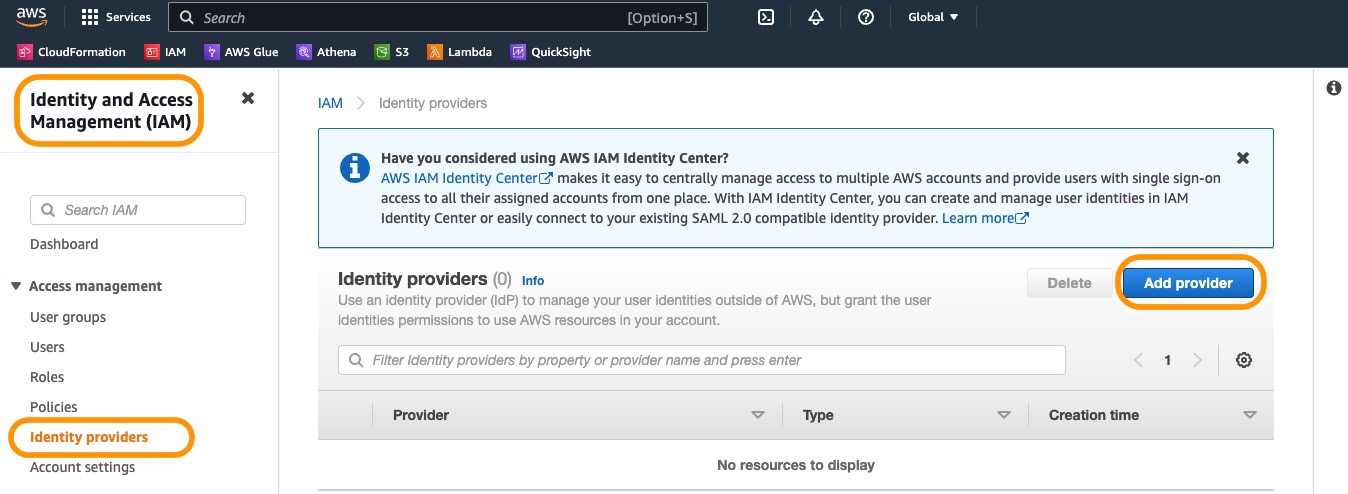Focus the Search IAM field
This screenshot has height=494, width=1348.
pyautogui.click(x=138, y=210)
